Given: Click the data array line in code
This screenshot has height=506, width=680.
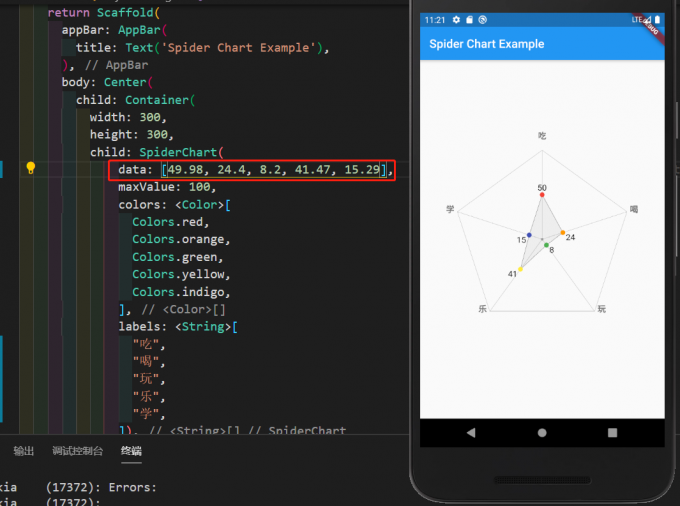Looking at the screenshot, I should coord(255,170).
